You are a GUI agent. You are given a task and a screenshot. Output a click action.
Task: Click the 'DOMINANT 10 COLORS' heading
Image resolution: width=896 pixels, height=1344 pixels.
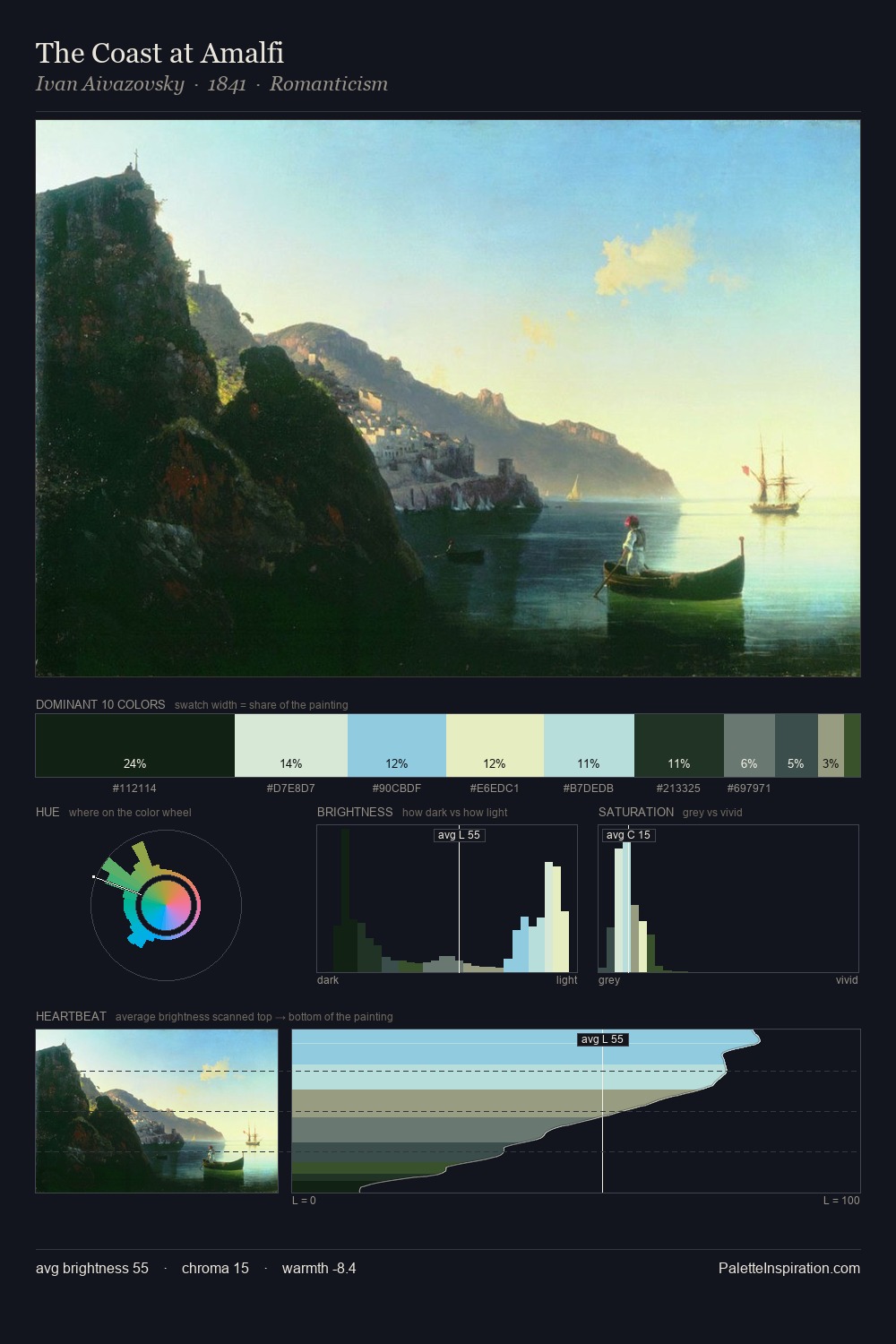coord(100,705)
